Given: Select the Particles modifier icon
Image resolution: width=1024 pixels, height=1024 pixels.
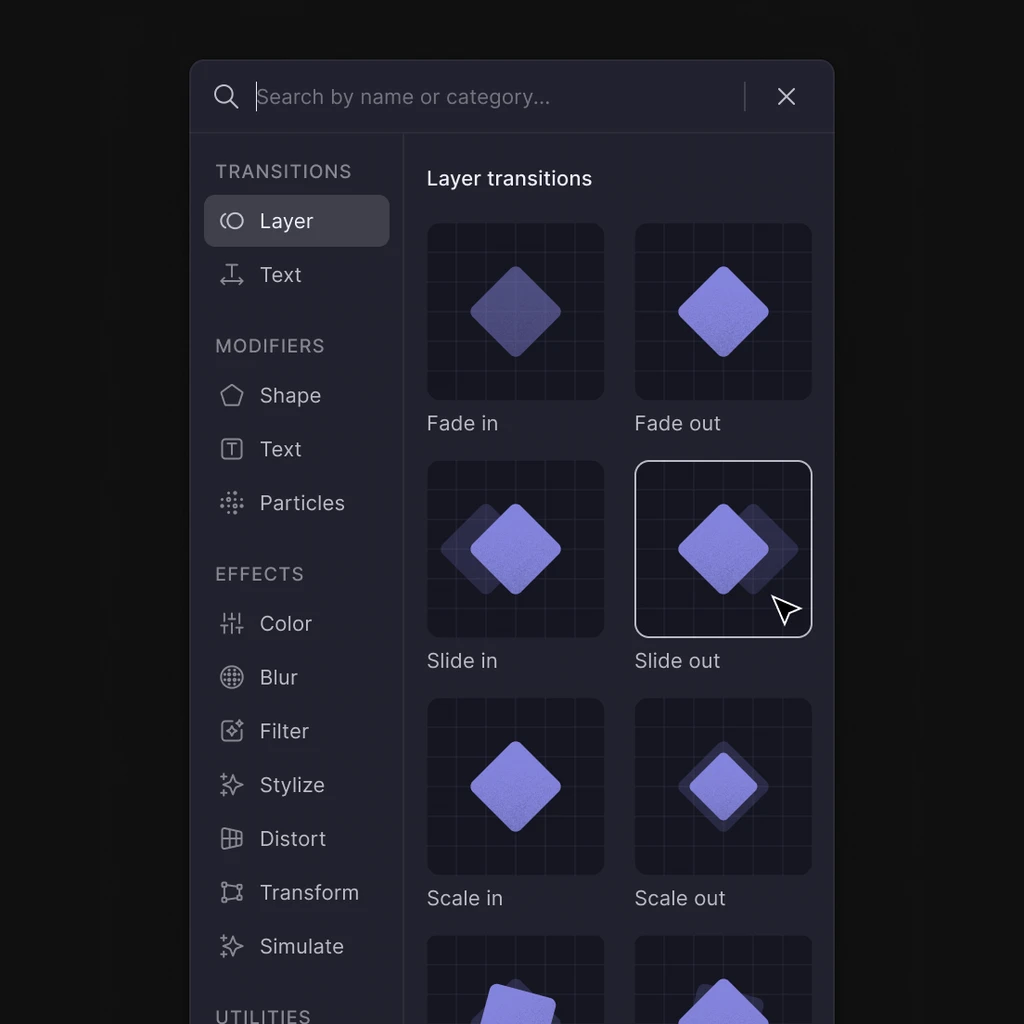Looking at the screenshot, I should point(231,503).
